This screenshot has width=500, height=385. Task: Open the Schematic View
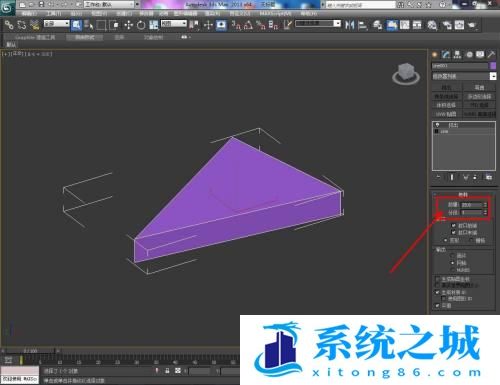click(x=417, y=25)
